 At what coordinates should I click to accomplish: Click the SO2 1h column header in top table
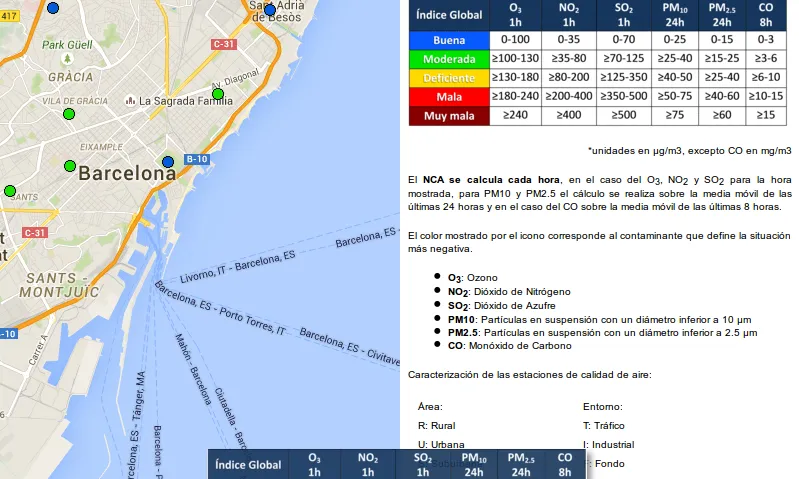(x=624, y=15)
